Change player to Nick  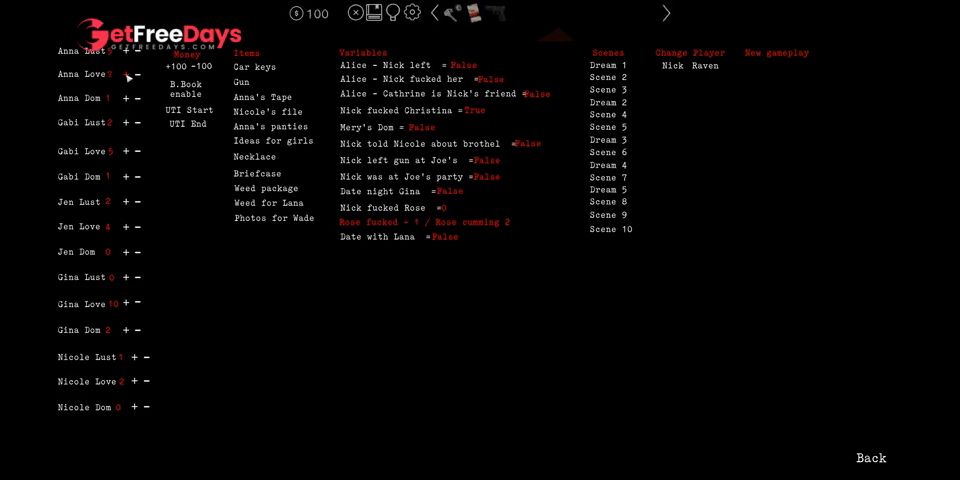pos(673,66)
